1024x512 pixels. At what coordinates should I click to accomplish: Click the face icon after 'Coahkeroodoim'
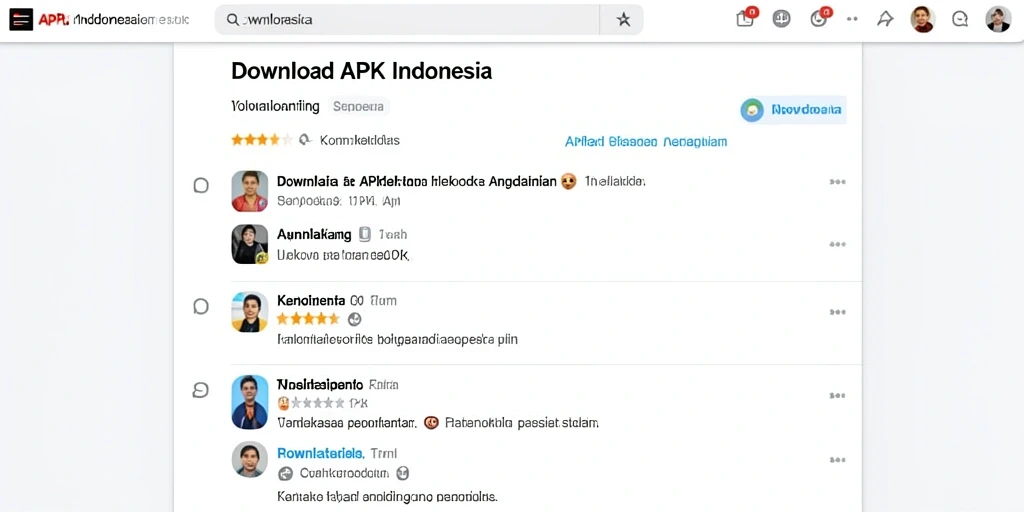(403, 473)
